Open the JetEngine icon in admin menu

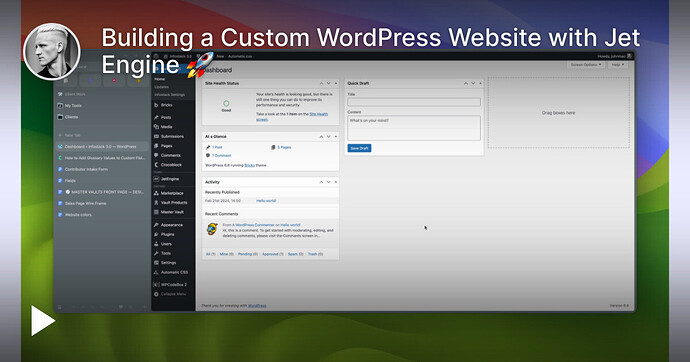(x=156, y=179)
